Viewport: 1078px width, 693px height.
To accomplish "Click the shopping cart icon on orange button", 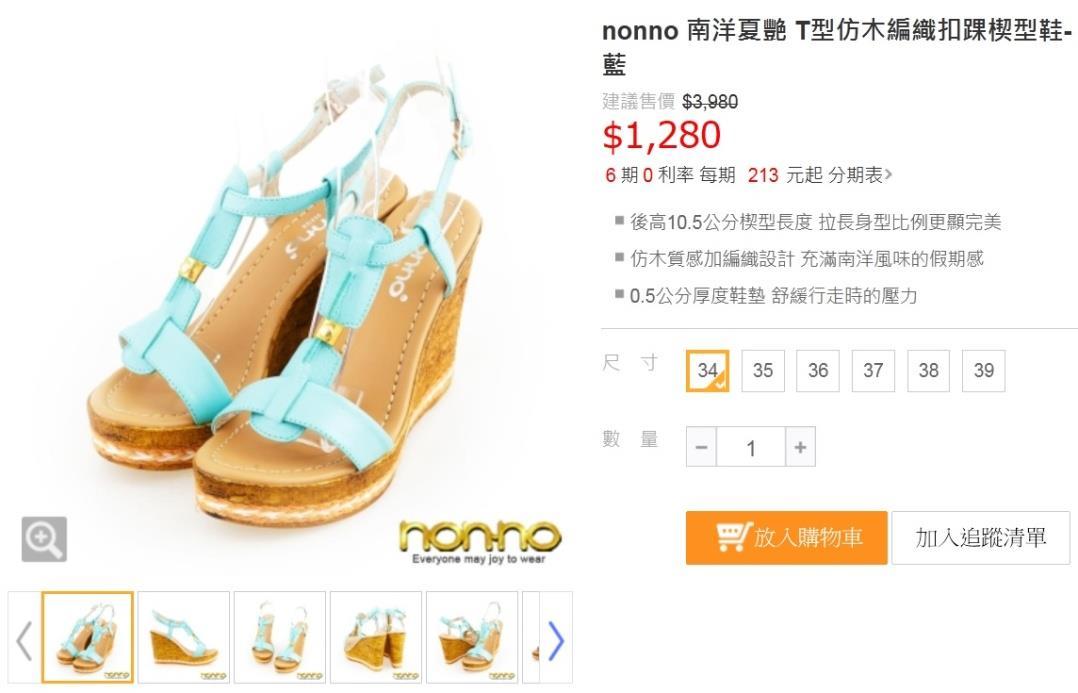I will click(x=733, y=537).
